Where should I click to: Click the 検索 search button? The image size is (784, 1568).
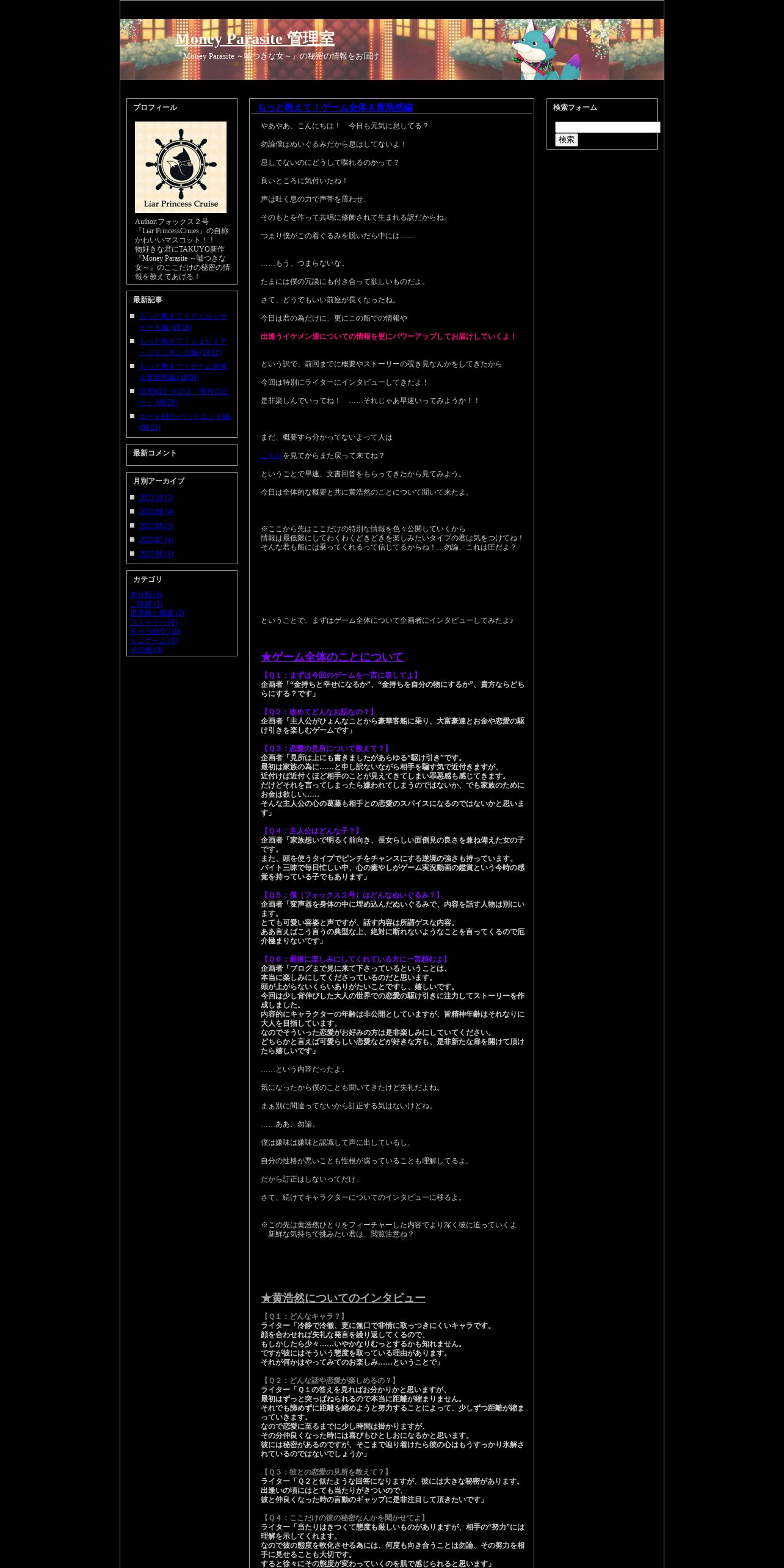click(566, 140)
